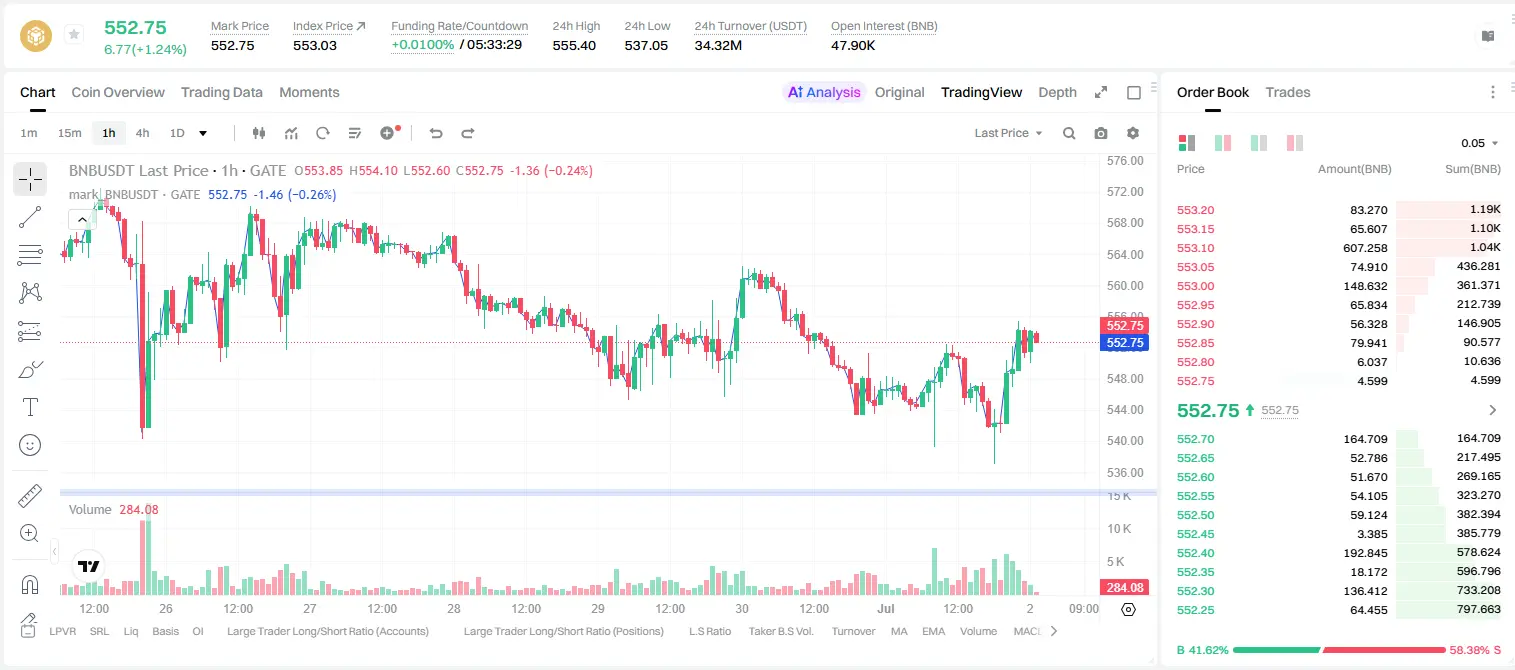Show only sell orders in order book

pyautogui.click(x=1295, y=143)
